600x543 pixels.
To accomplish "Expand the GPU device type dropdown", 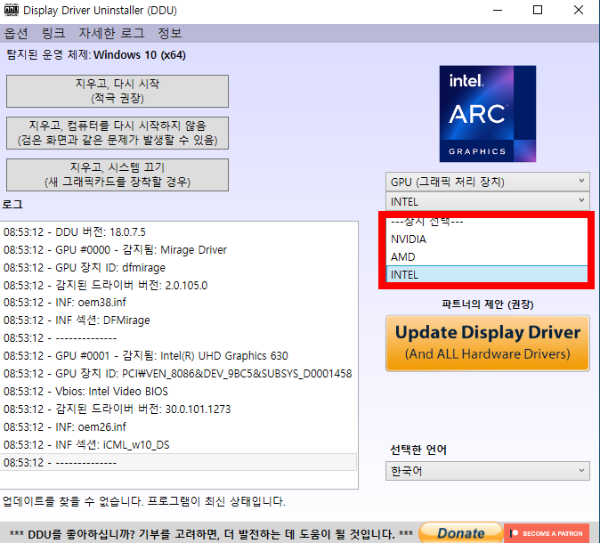I will (x=488, y=182).
